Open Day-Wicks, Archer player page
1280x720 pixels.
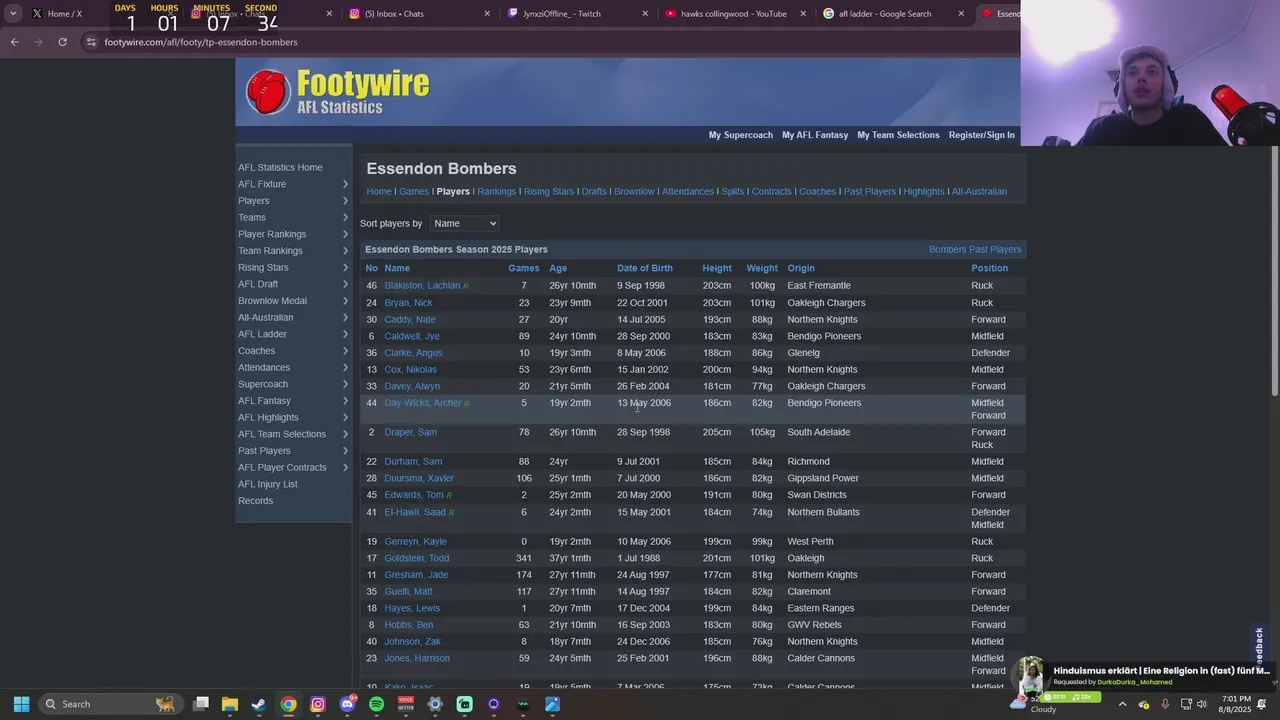tap(422, 403)
